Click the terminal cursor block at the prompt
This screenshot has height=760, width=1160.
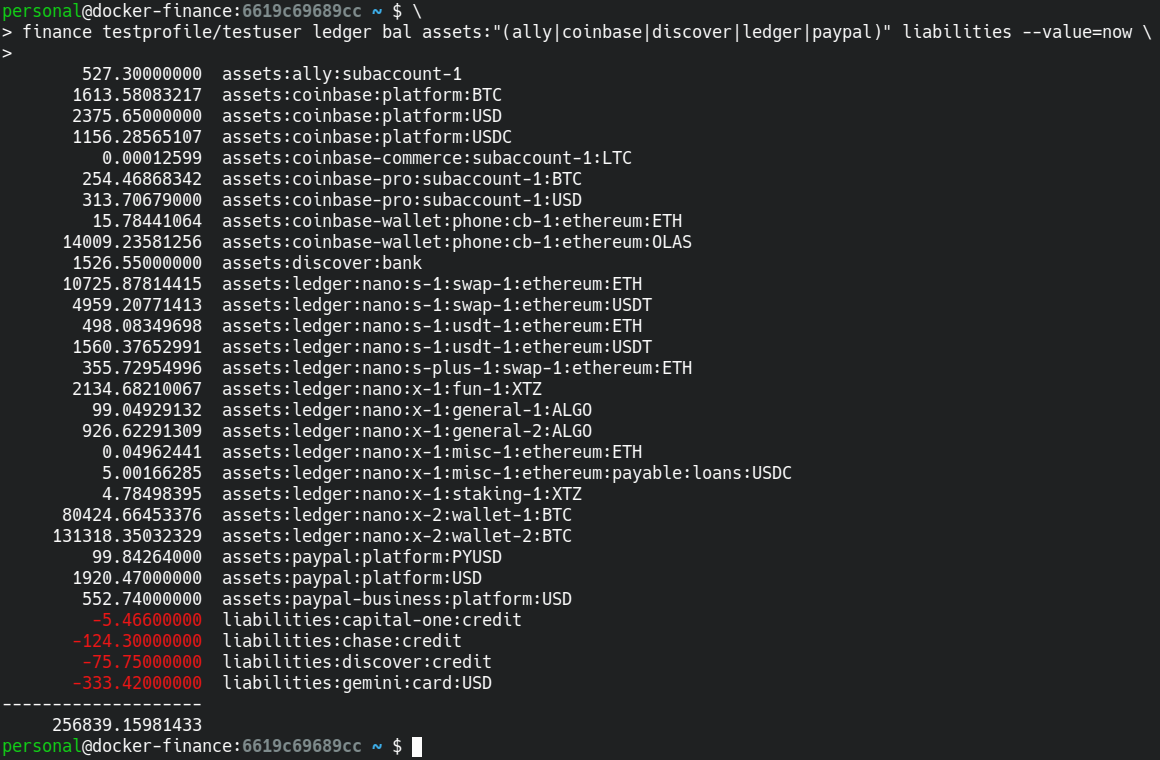[417, 747]
